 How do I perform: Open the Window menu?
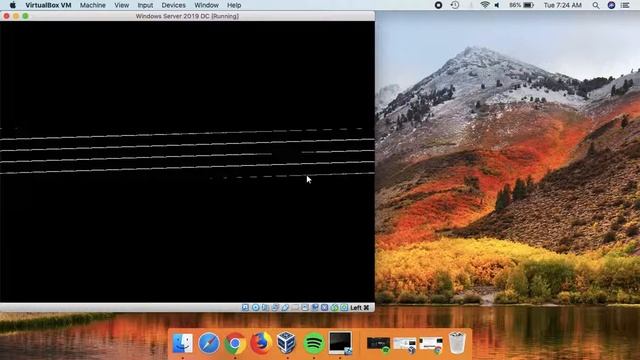(207, 5)
